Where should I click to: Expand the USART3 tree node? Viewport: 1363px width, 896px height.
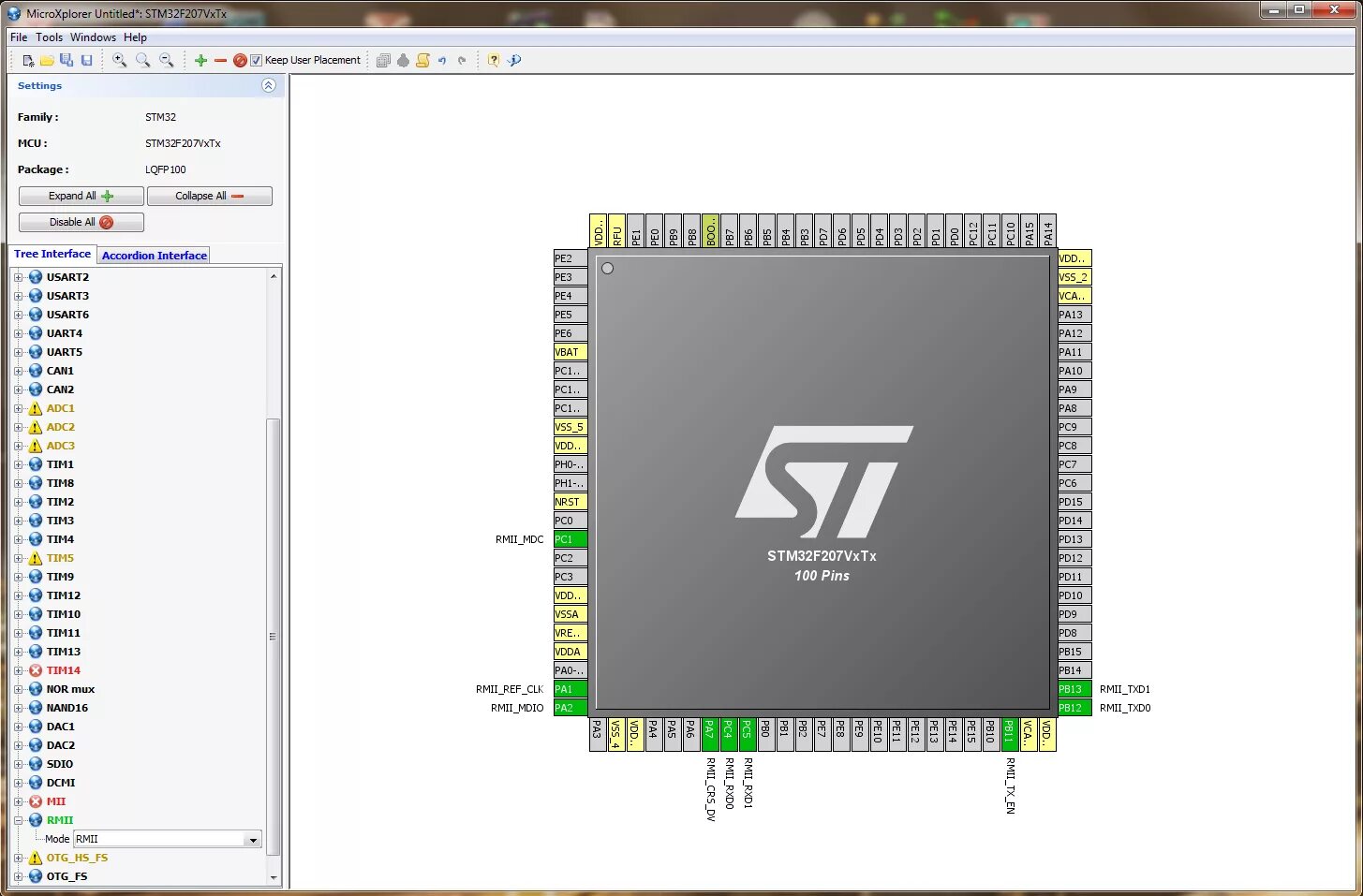(18, 296)
